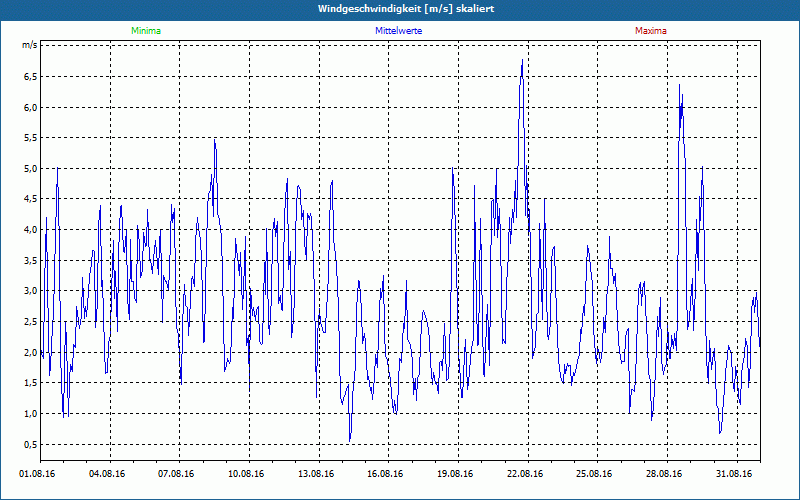Click the m/s unit label on y-axis
Image resolution: width=800 pixels, height=500 pixels.
tap(29, 46)
